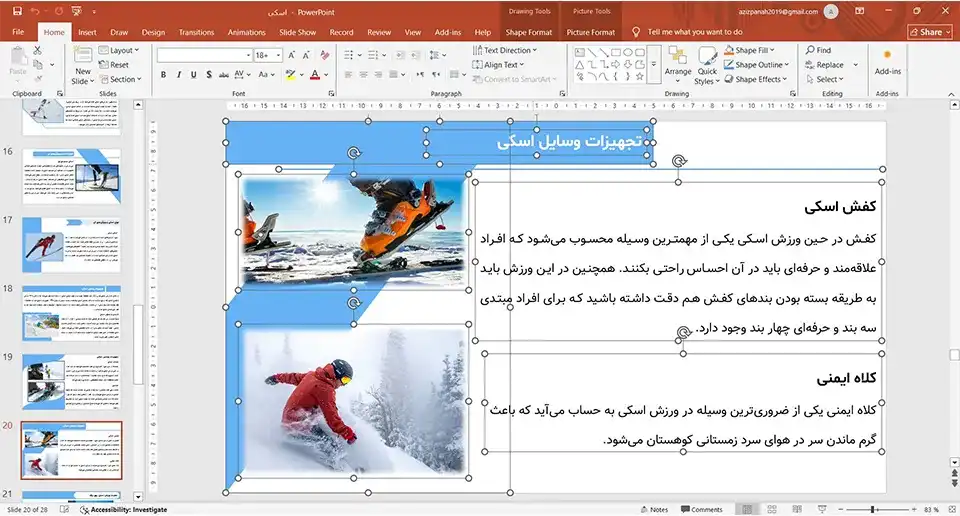
Task: Open the Transitions tab
Action: (x=197, y=32)
